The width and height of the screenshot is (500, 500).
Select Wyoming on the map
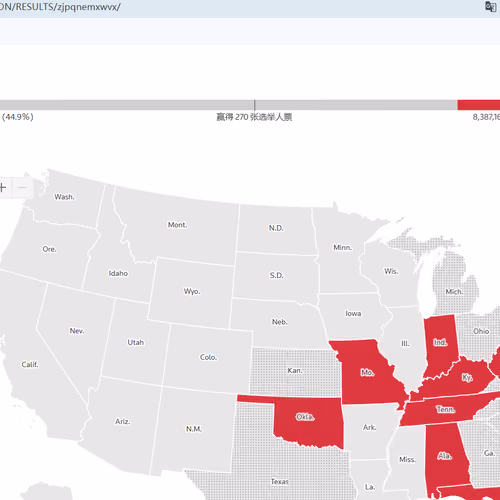[x=192, y=291]
